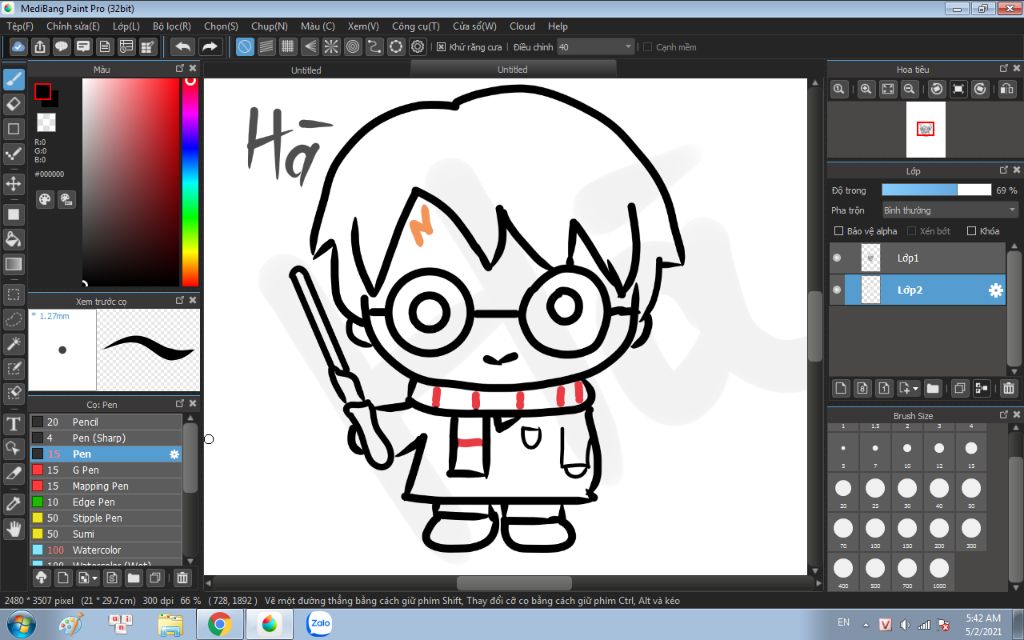Image resolution: width=1024 pixels, height=640 pixels.
Task: Enable parallel lines snap guide
Action: (x=266, y=47)
